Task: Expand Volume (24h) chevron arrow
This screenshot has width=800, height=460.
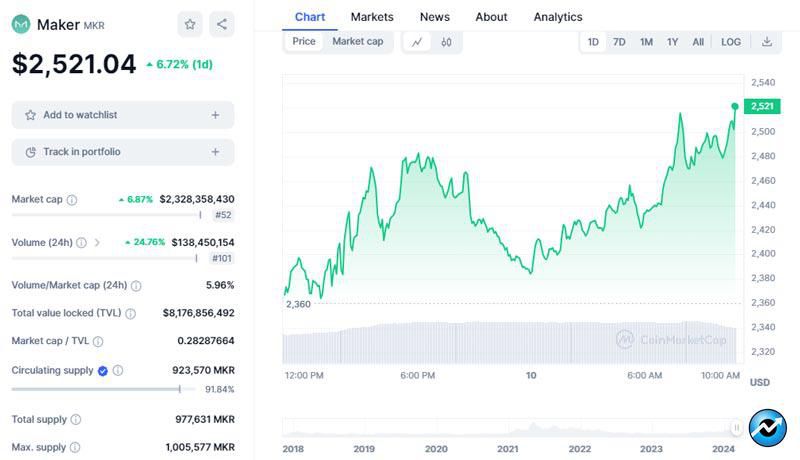Action: (x=97, y=243)
